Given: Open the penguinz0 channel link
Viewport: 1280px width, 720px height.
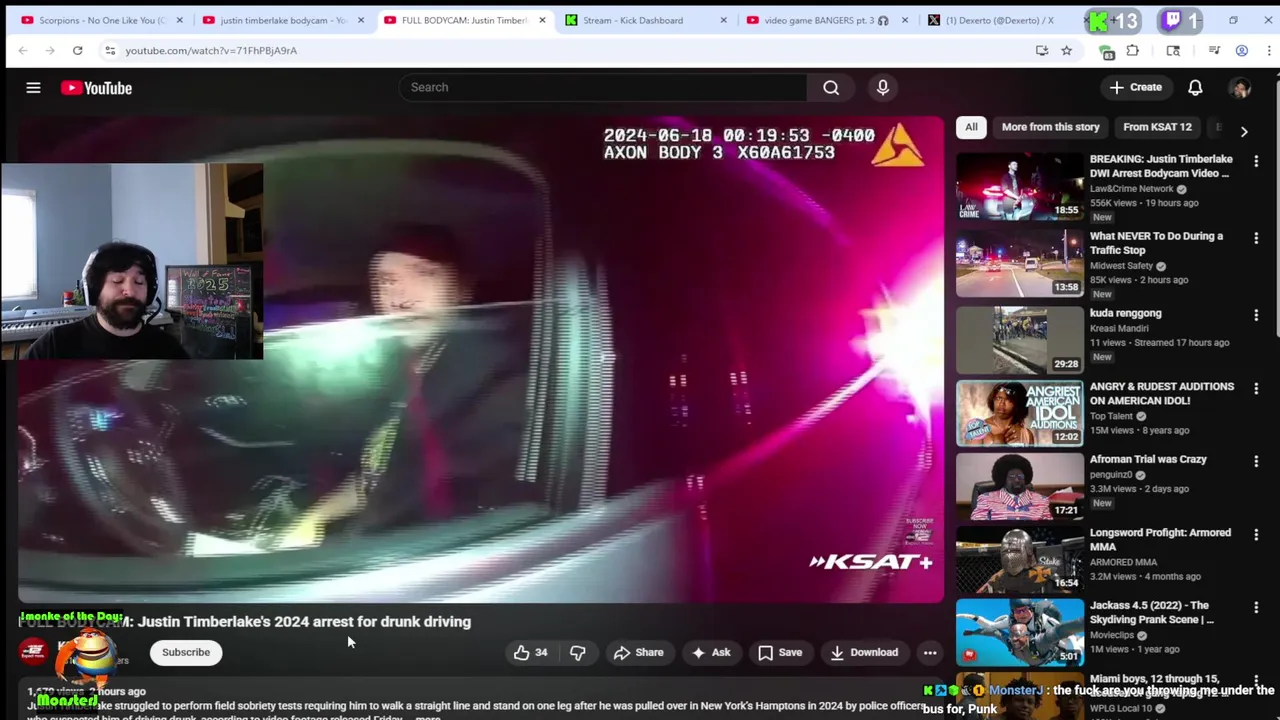Looking at the screenshot, I should pos(1111,475).
